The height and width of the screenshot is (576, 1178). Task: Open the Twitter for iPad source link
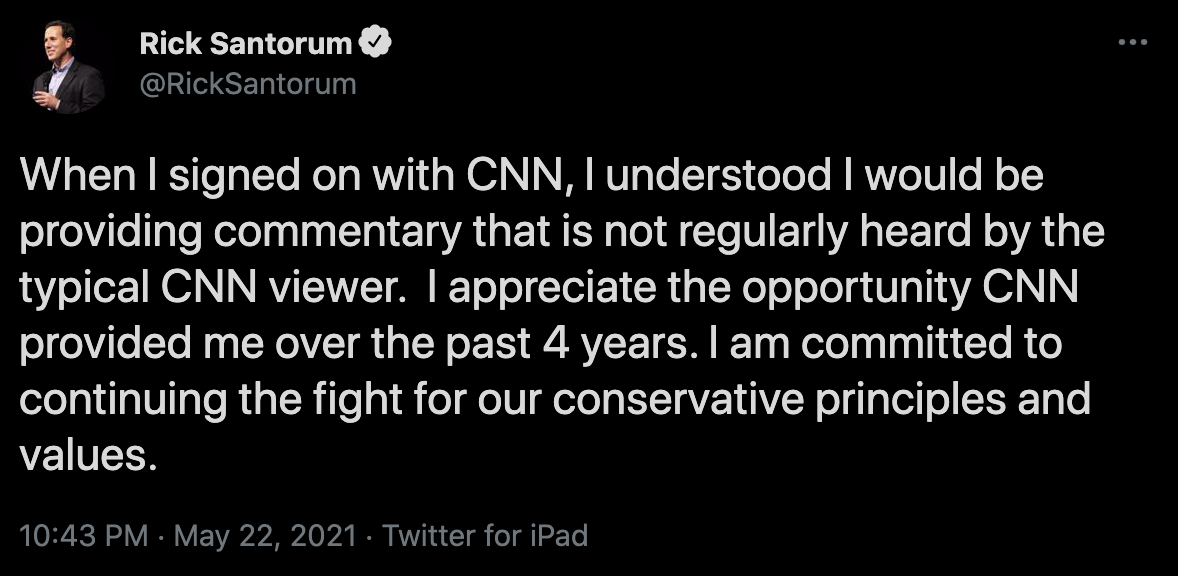click(485, 536)
